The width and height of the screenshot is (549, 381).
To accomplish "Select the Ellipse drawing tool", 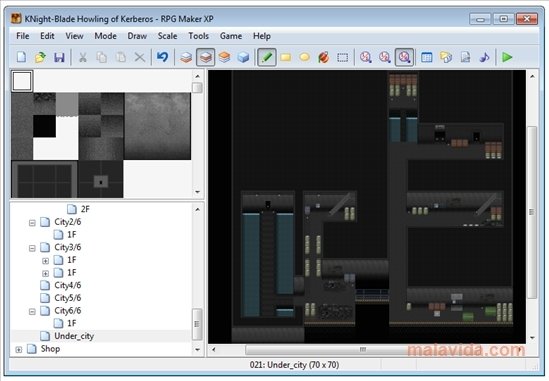I will 305,57.
